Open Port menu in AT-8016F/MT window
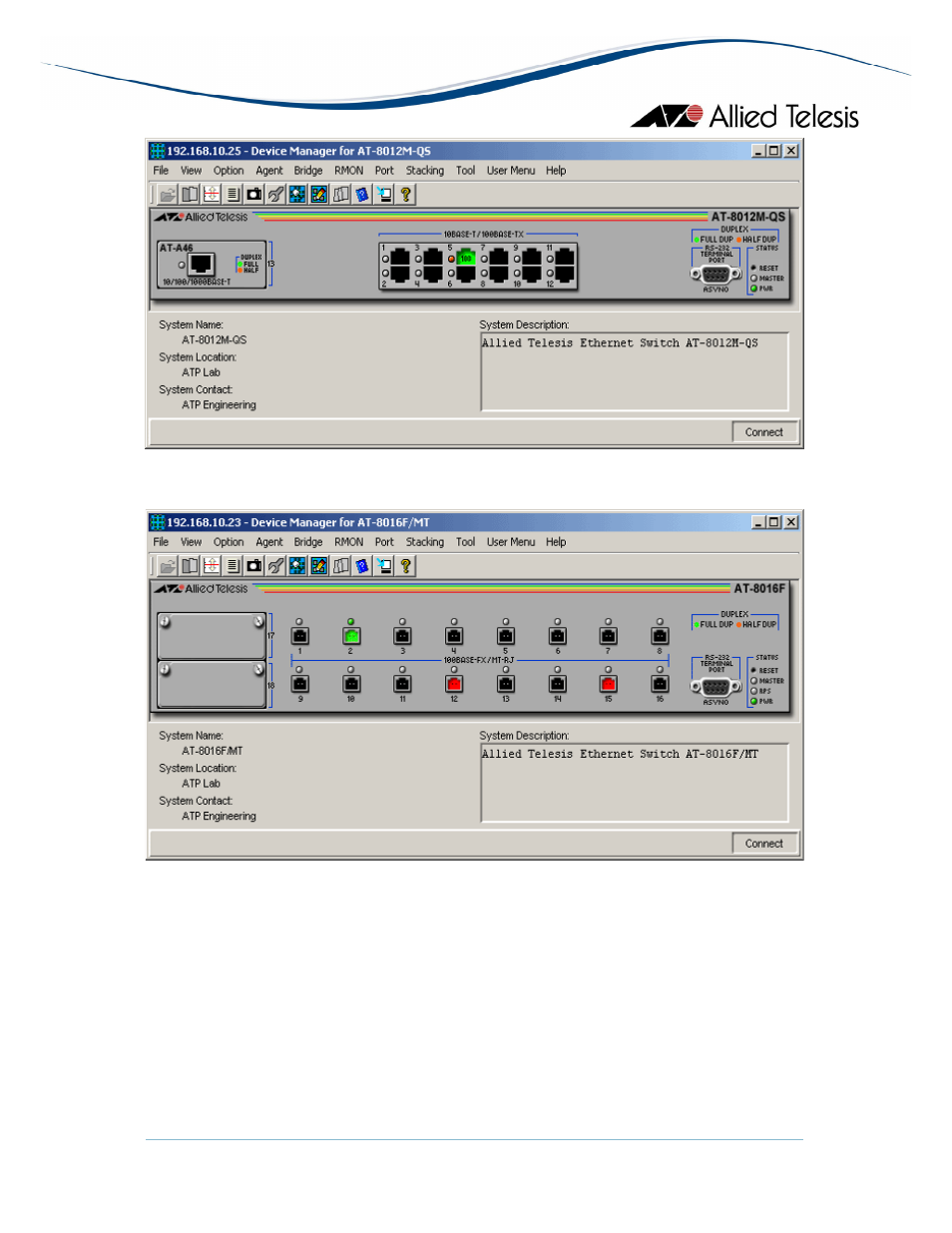The image size is (952, 1233). [x=384, y=542]
